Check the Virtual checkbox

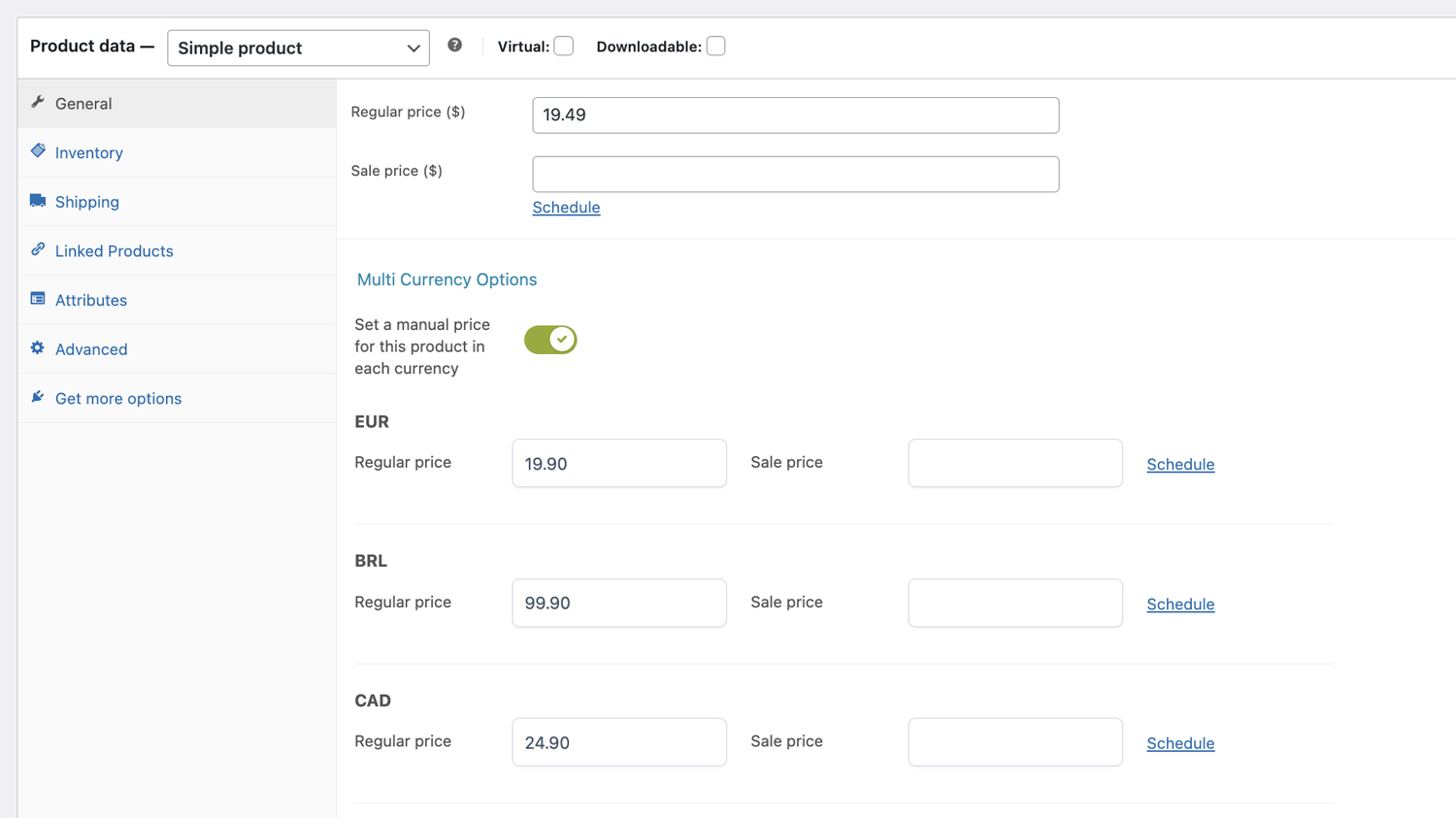click(x=564, y=47)
